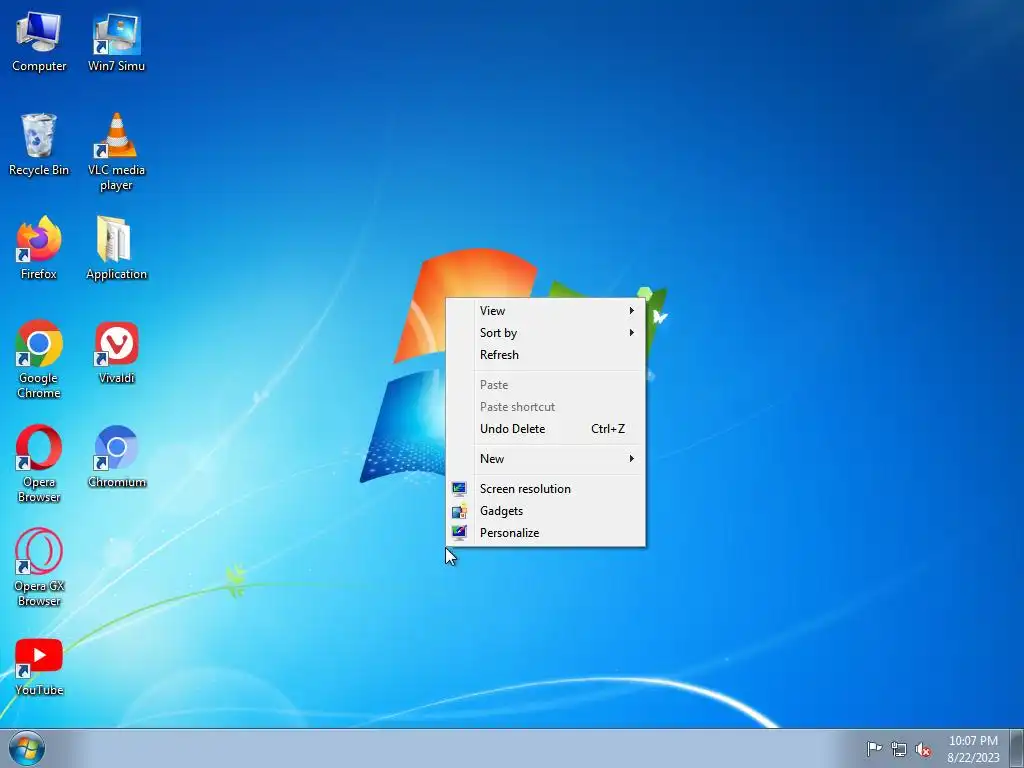Click the Show desktop button strip
Viewport: 1024px width, 768px height.
1017,748
